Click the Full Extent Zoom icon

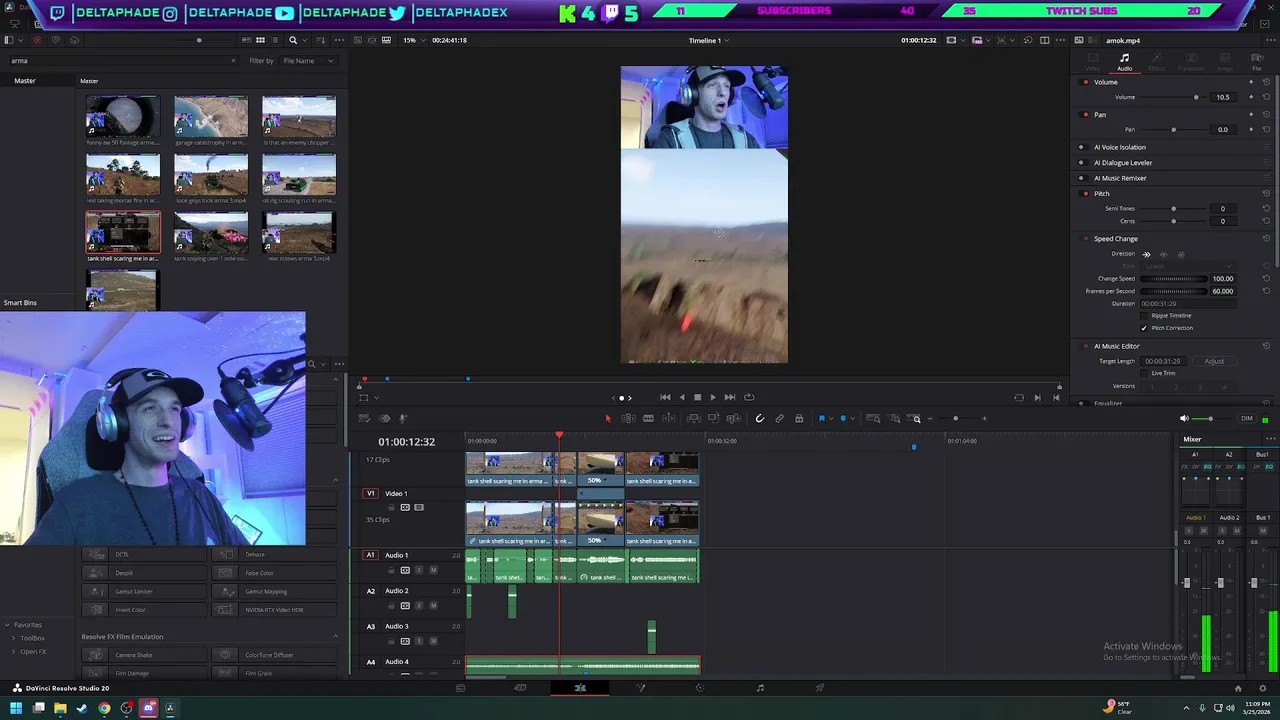pos(873,418)
